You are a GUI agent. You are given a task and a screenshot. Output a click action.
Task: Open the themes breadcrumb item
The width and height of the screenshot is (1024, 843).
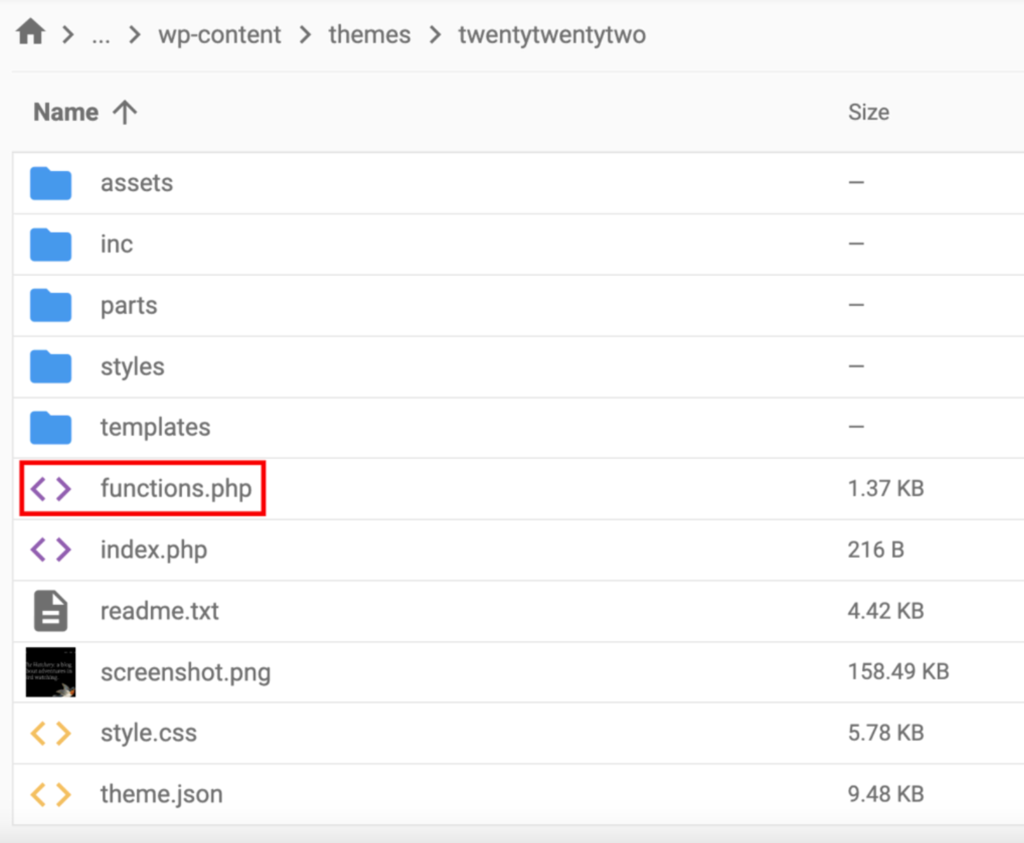369,34
